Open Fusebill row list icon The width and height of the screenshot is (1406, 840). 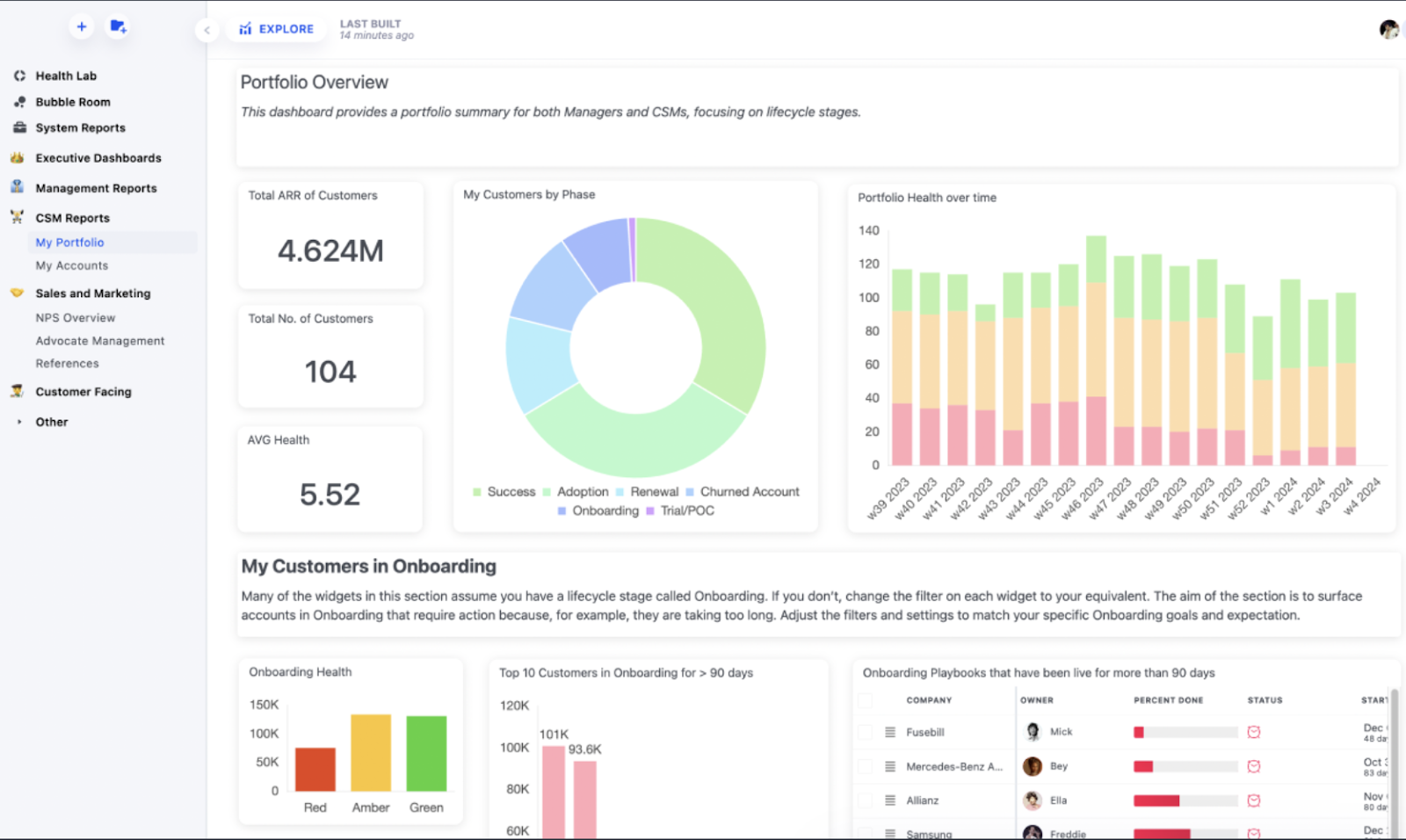tap(890, 732)
